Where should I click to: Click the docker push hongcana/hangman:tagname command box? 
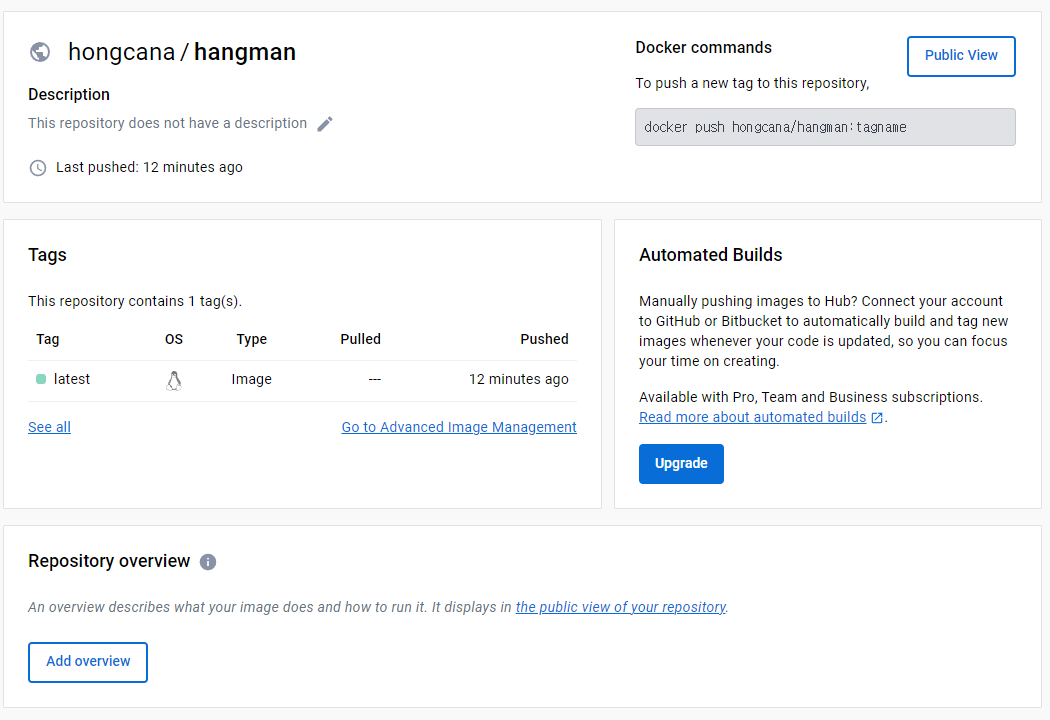825,127
